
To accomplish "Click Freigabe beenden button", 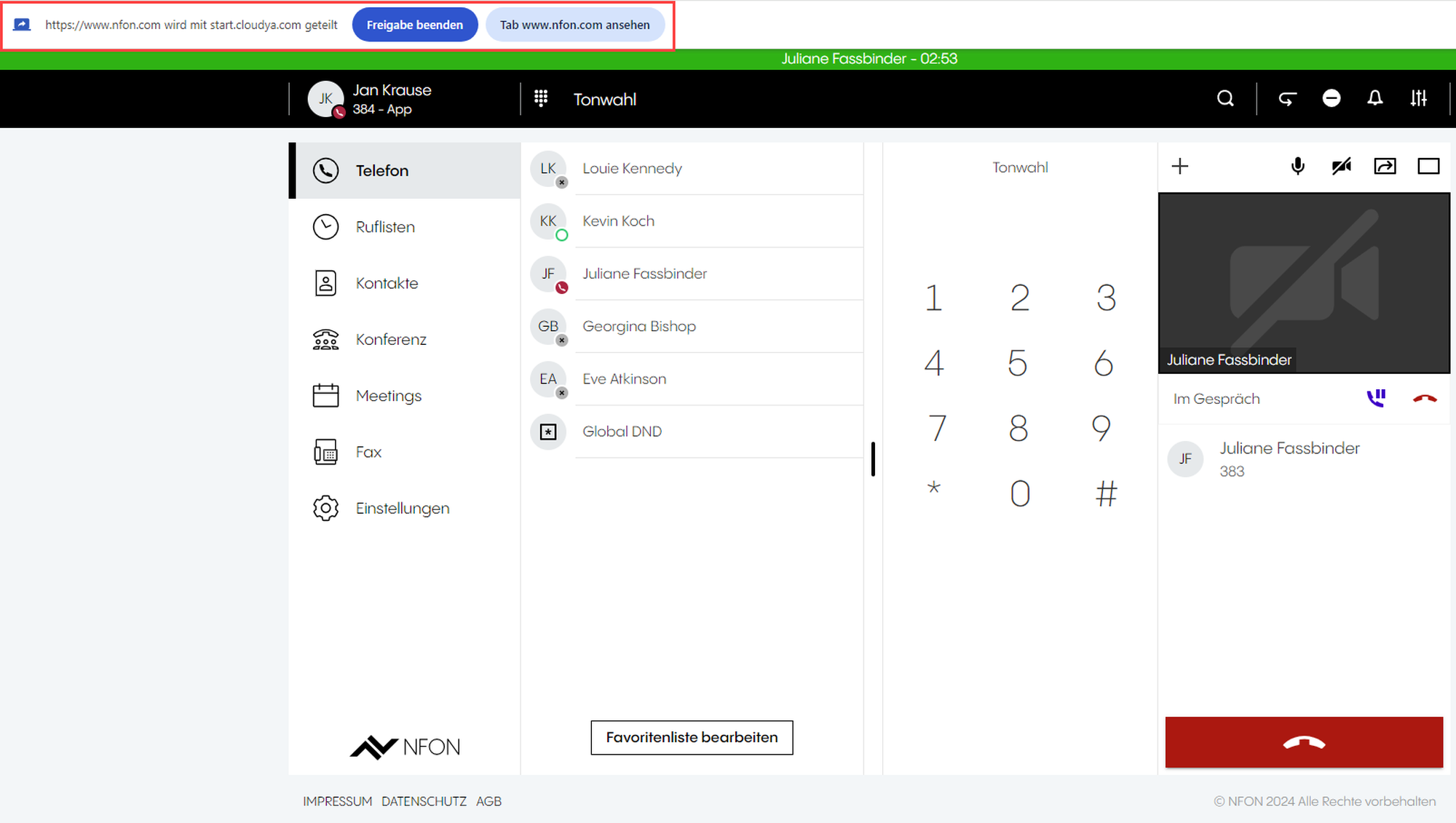I will pos(414,25).
